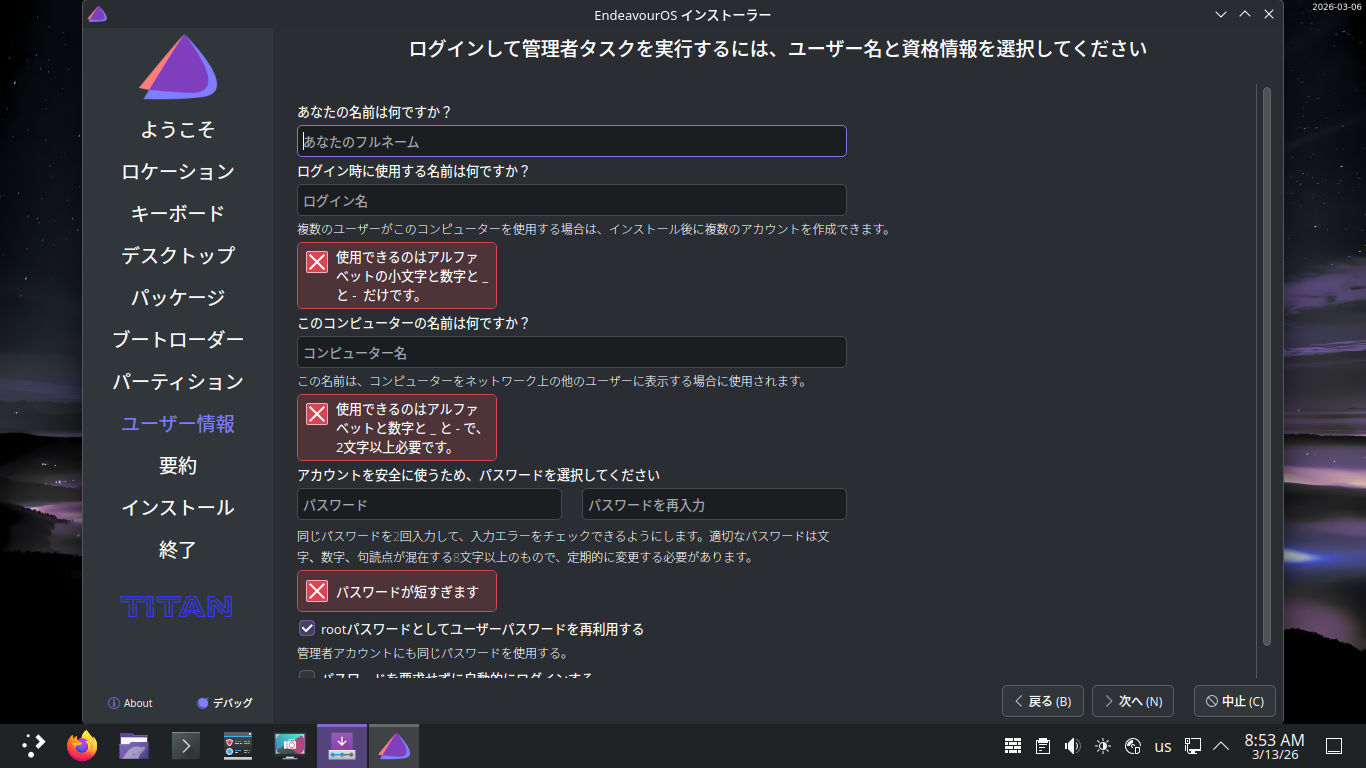Image resolution: width=1366 pixels, height=768 pixels.
Task: Click the error X icon in the computer name warning
Action: [x=317, y=414]
